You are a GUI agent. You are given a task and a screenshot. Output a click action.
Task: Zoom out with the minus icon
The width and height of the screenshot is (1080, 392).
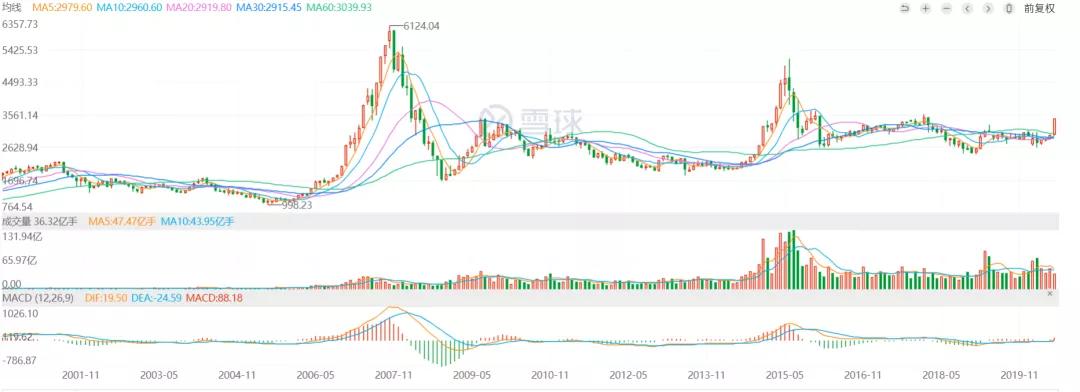946,8
